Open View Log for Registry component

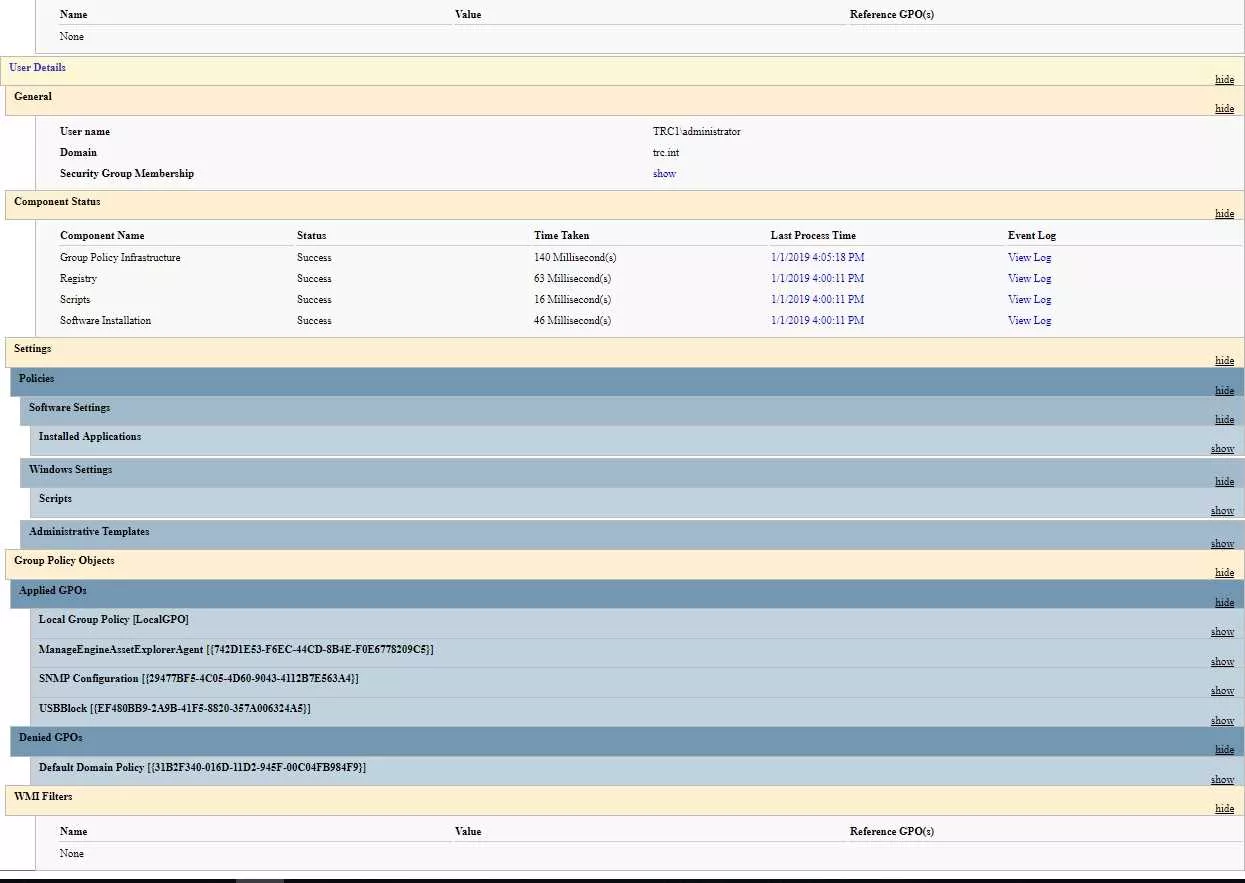(x=1029, y=279)
